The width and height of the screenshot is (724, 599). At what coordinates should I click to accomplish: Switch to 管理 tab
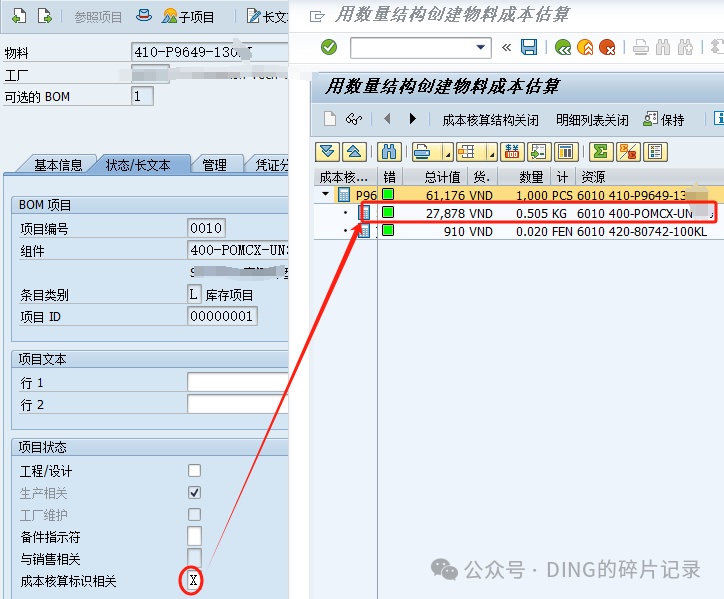click(x=214, y=164)
